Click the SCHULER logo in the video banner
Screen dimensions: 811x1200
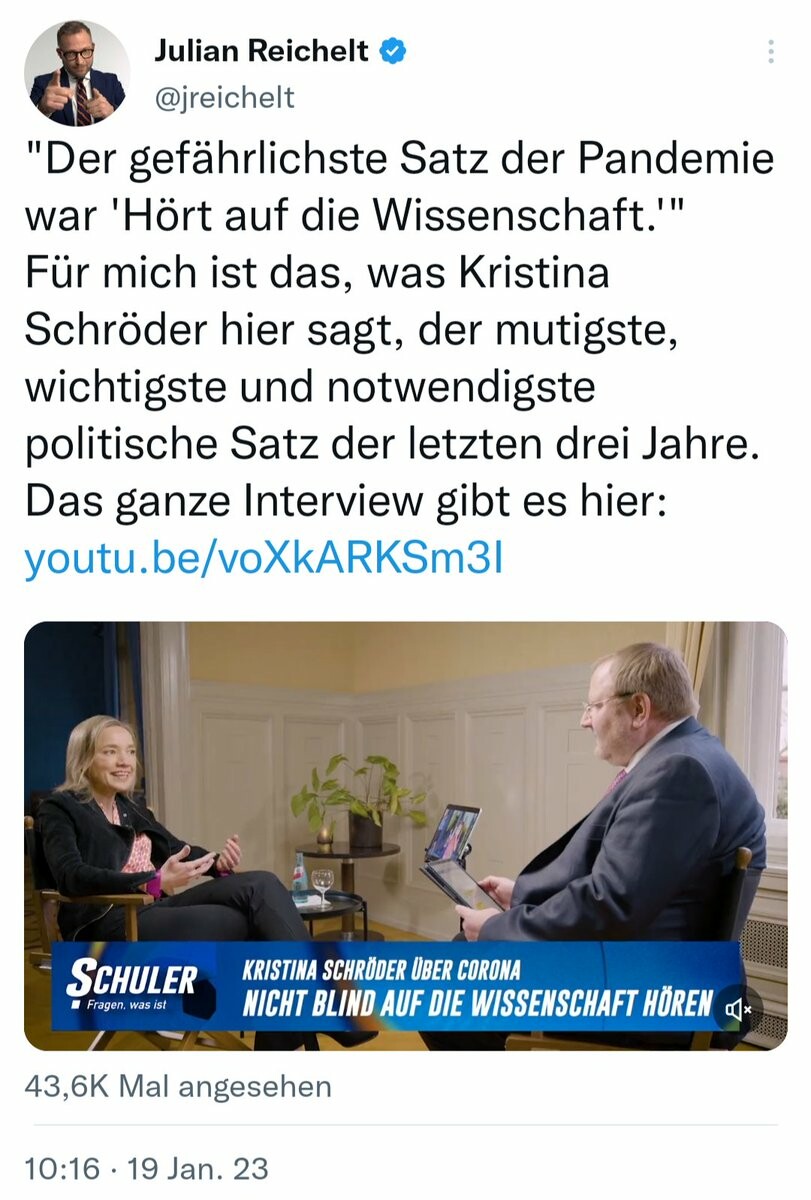coord(131,978)
